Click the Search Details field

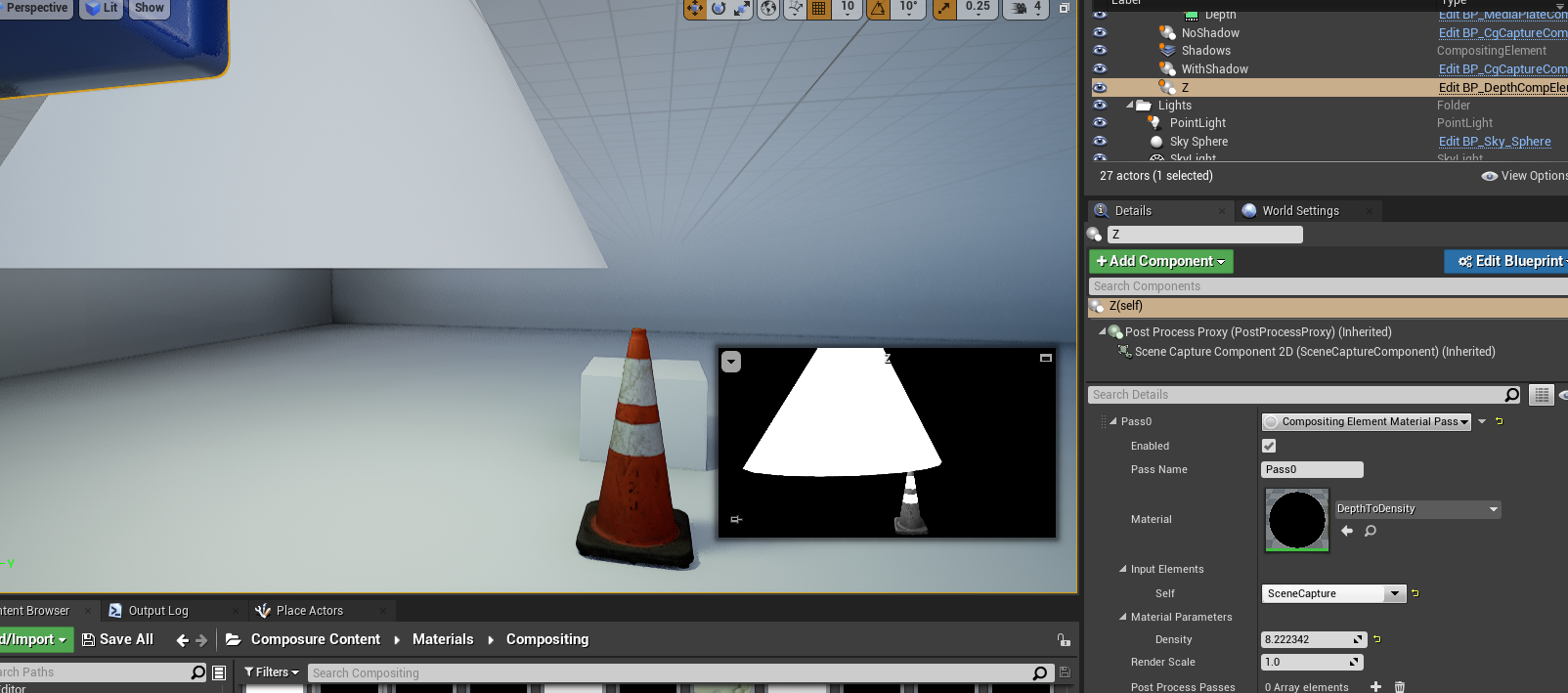(1305, 395)
